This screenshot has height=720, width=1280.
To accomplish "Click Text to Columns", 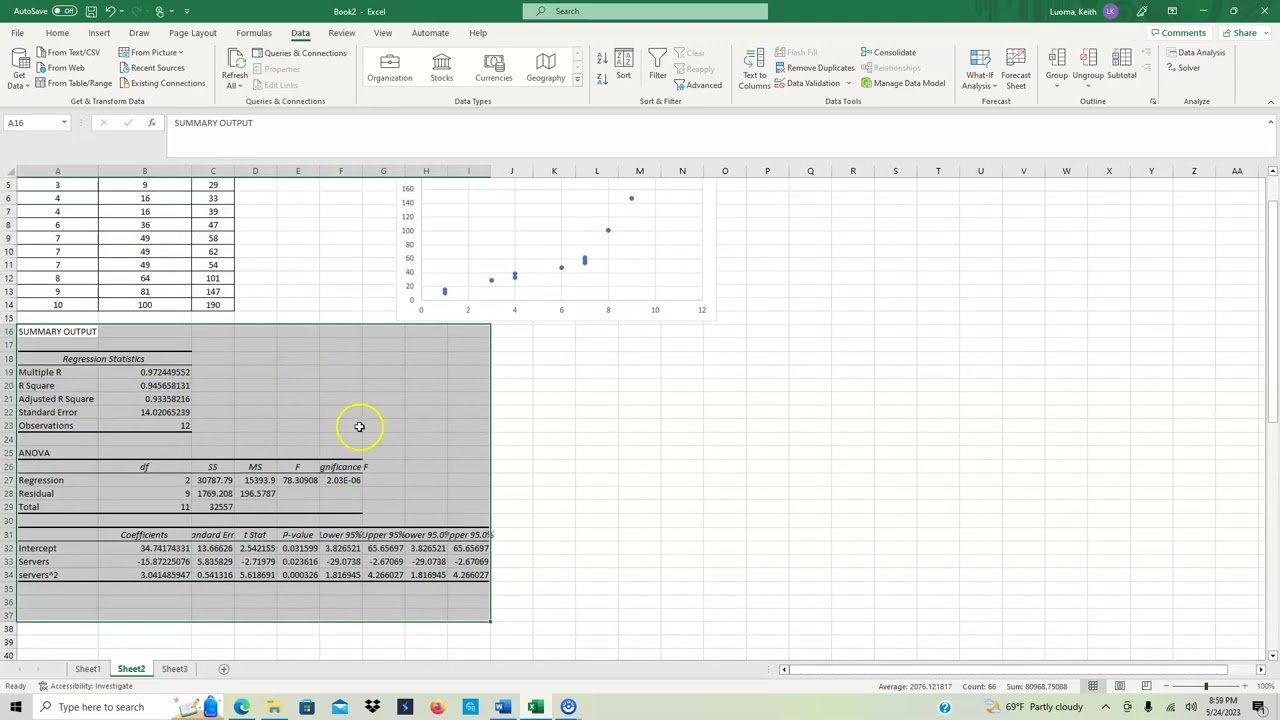I will [x=755, y=68].
